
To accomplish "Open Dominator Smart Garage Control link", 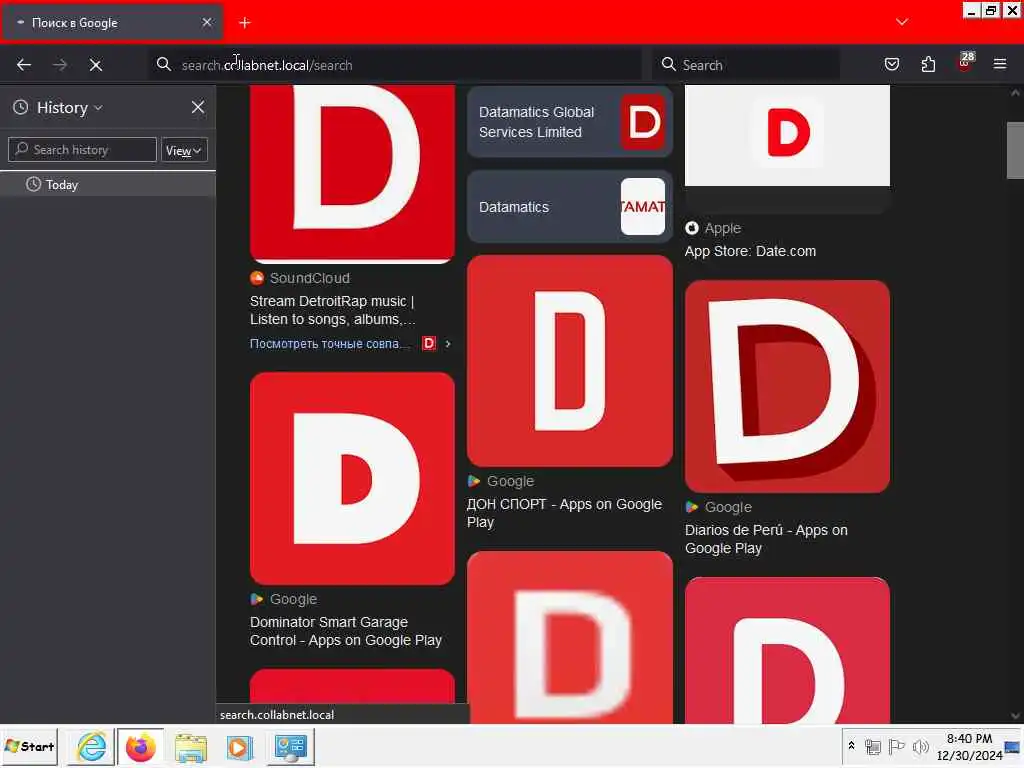I will click(x=345, y=632).
